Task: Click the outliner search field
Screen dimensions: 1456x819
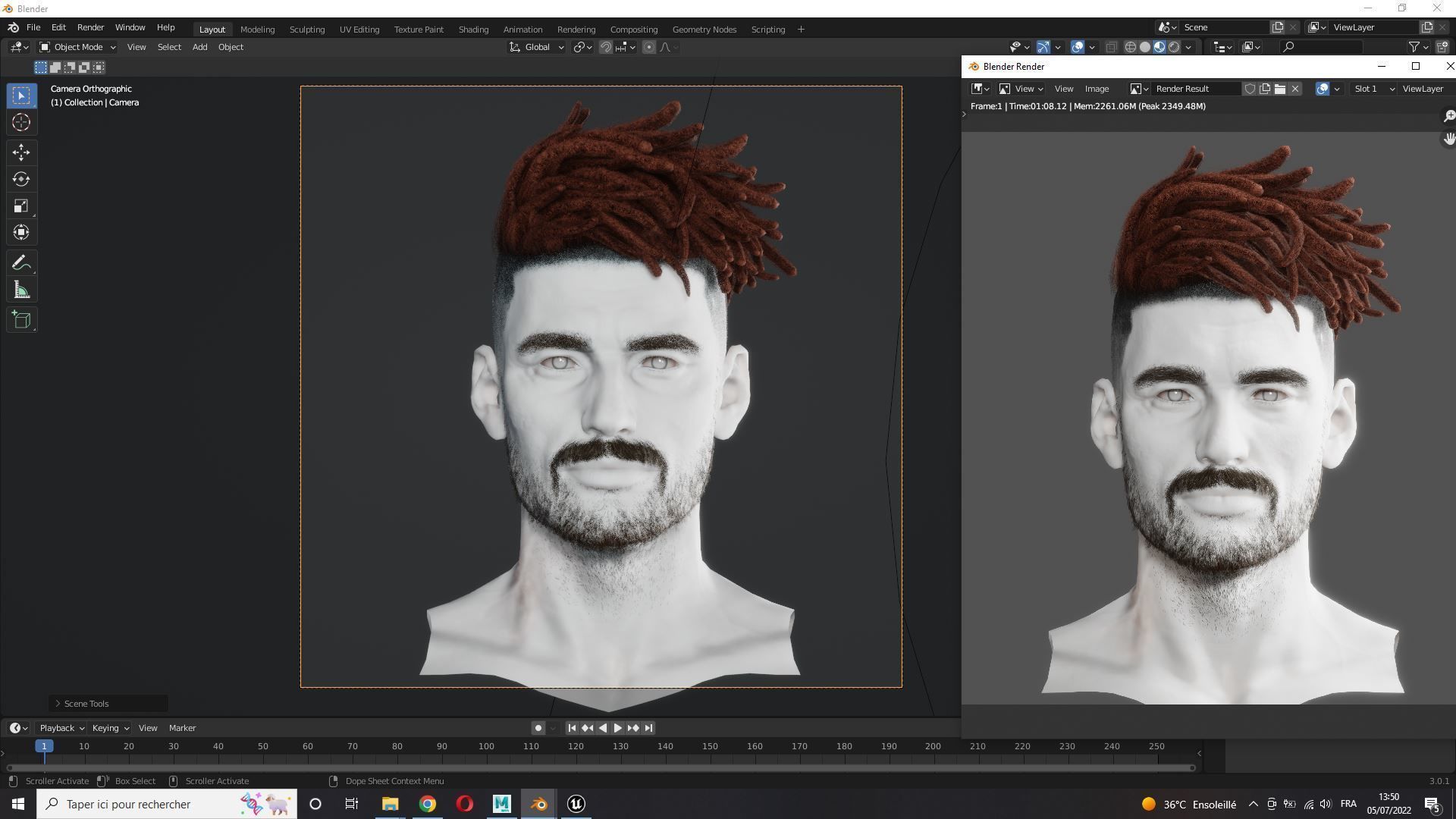Action: tap(1320, 47)
